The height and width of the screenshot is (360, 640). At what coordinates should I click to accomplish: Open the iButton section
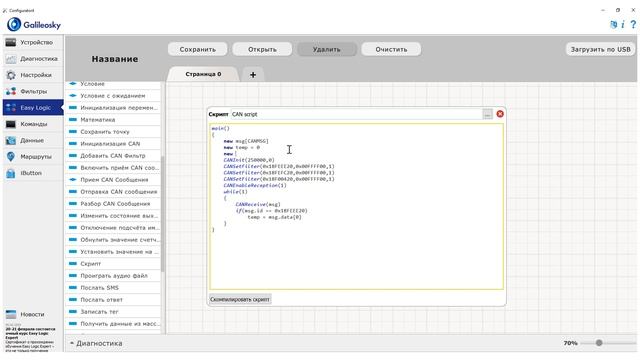pos(33,173)
